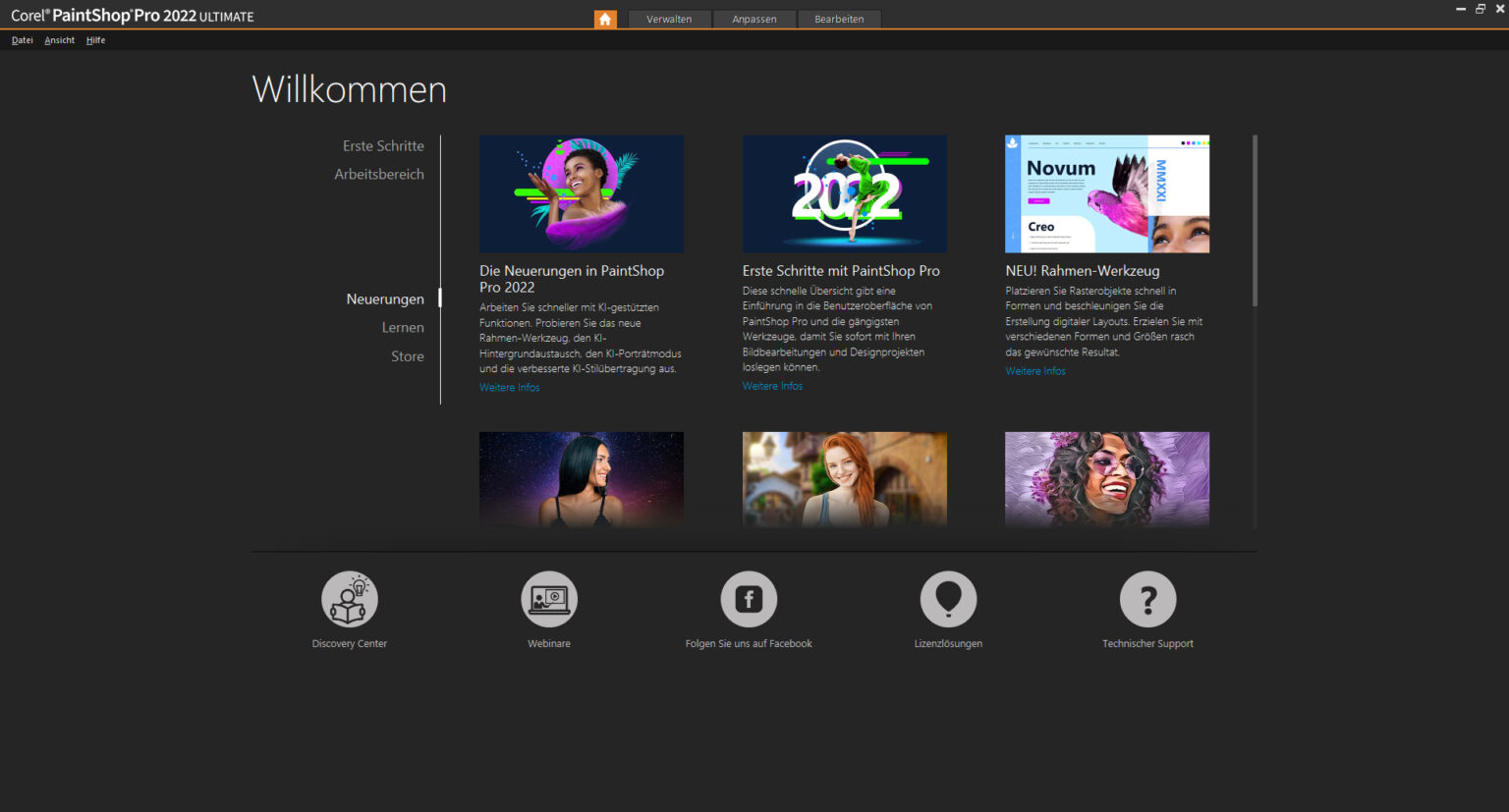Open the Datei menu
This screenshot has width=1509, height=812.
[x=23, y=40]
